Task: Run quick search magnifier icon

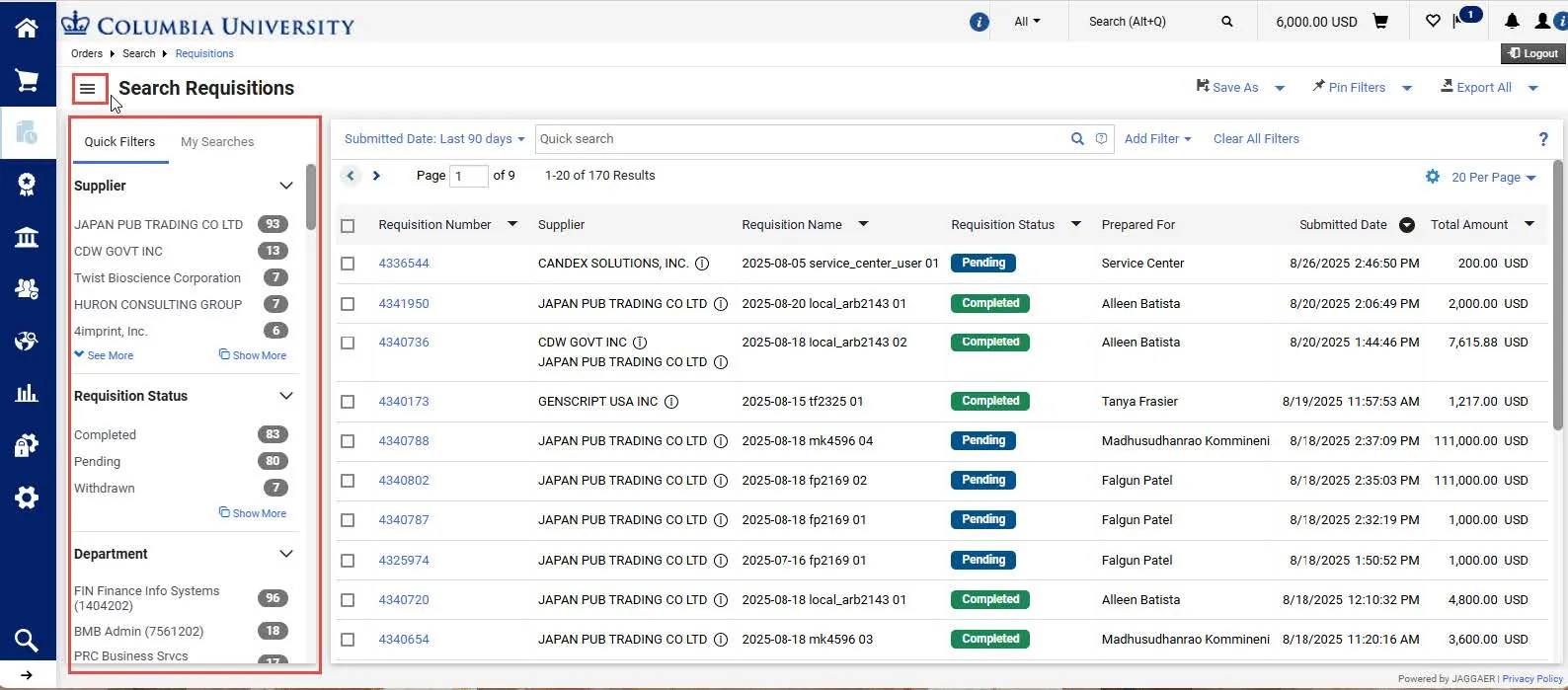Action: (1077, 139)
